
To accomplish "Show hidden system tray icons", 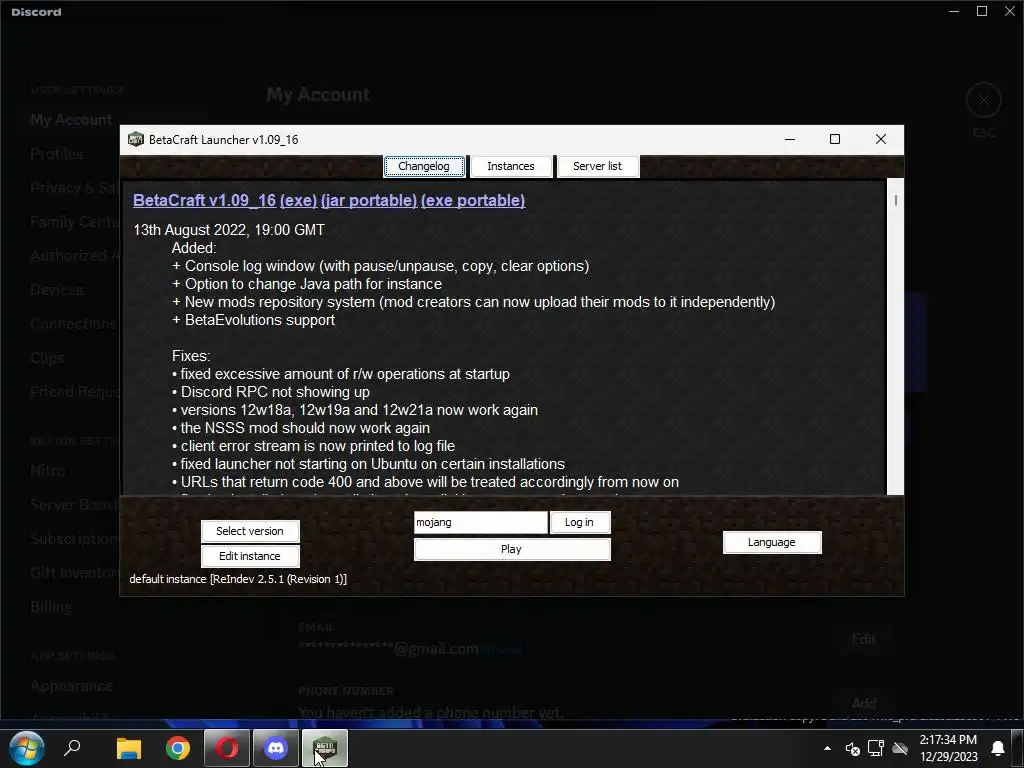I will click(827, 748).
